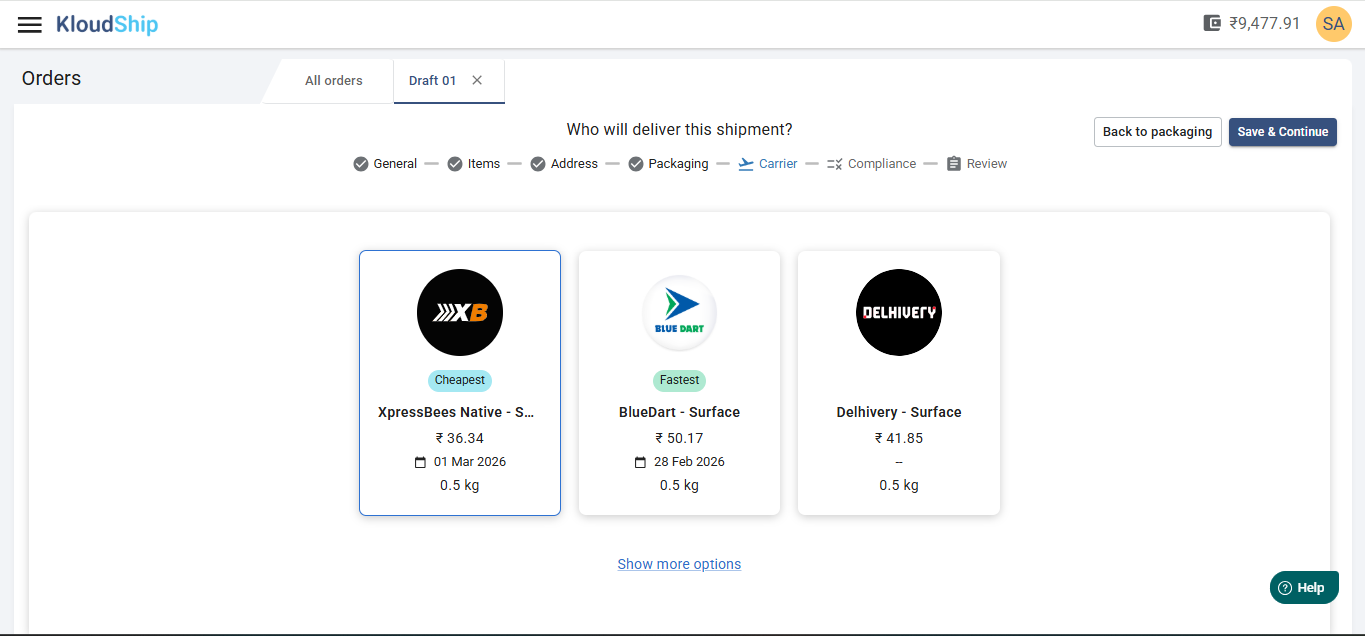Click the Compliance step icon
This screenshot has height=636, width=1365.
pos(835,164)
